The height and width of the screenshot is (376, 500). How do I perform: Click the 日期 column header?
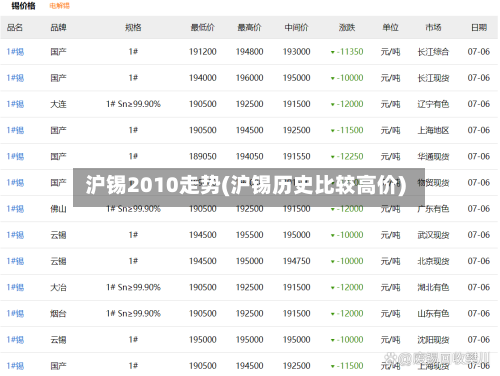point(479,27)
